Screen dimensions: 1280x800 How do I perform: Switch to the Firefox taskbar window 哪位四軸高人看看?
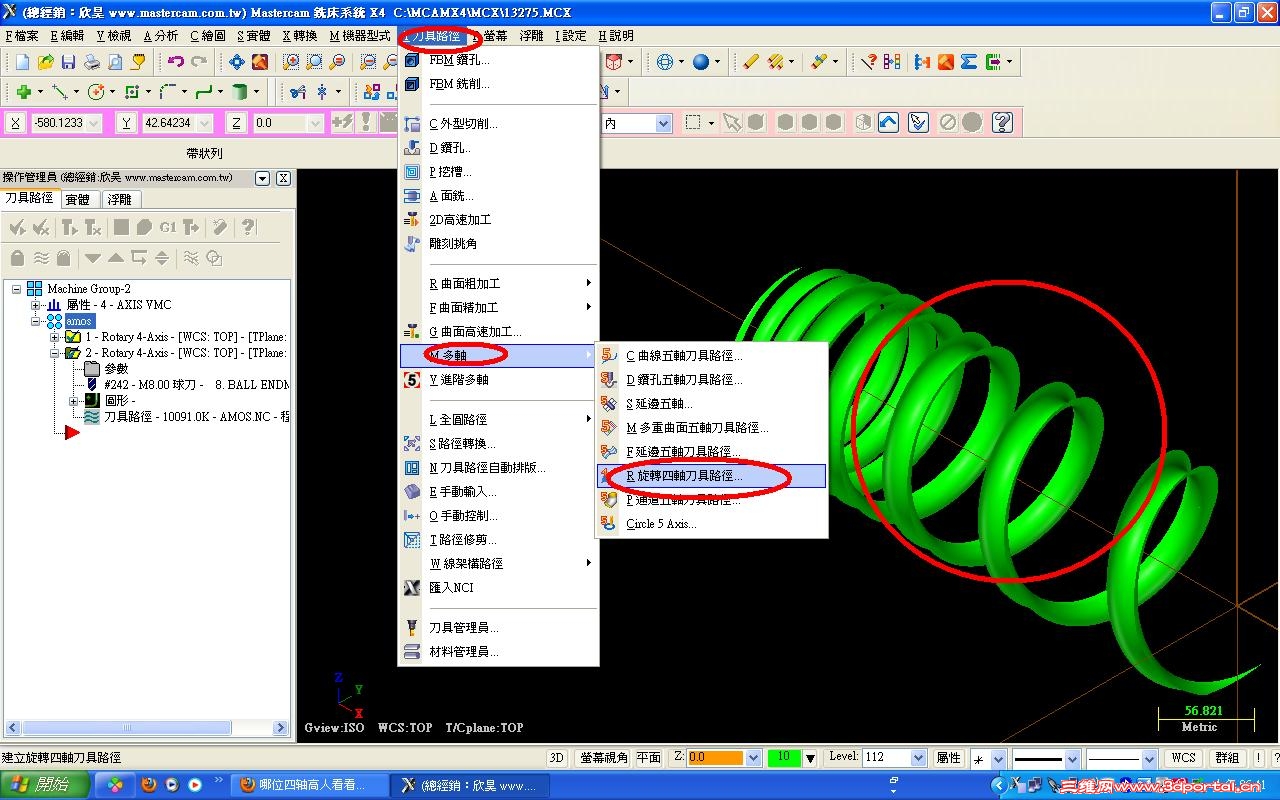307,785
